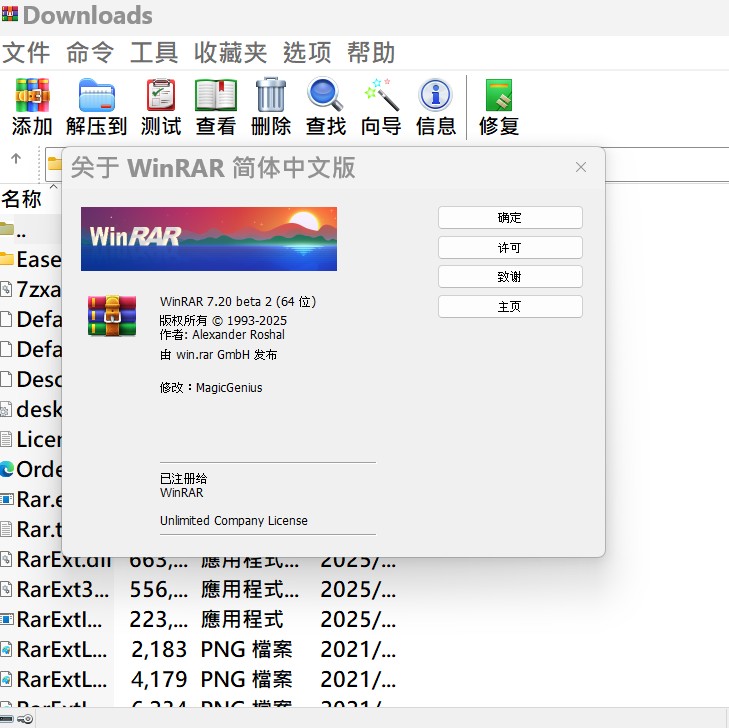Open the Help (帮助) menu

[371, 53]
